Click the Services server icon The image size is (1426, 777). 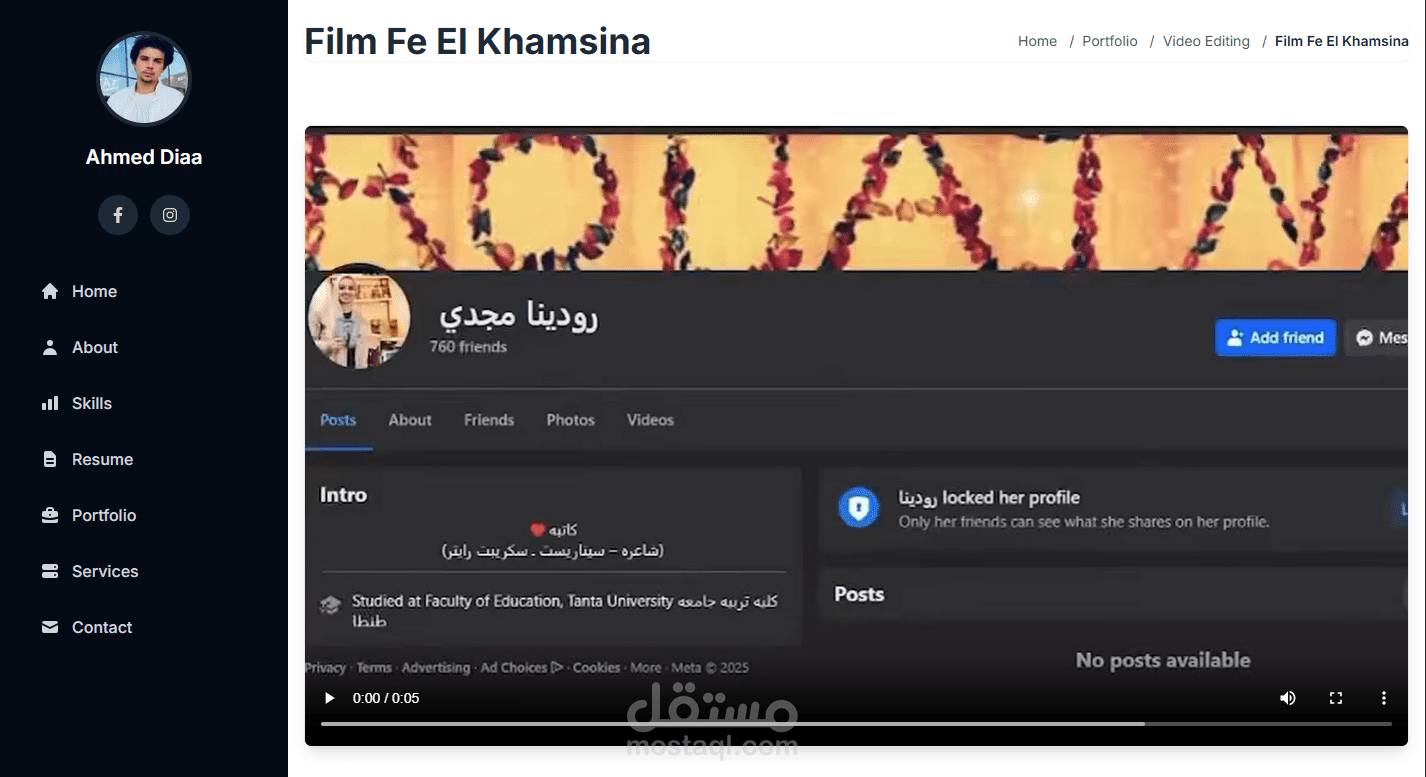pos(50,571)
